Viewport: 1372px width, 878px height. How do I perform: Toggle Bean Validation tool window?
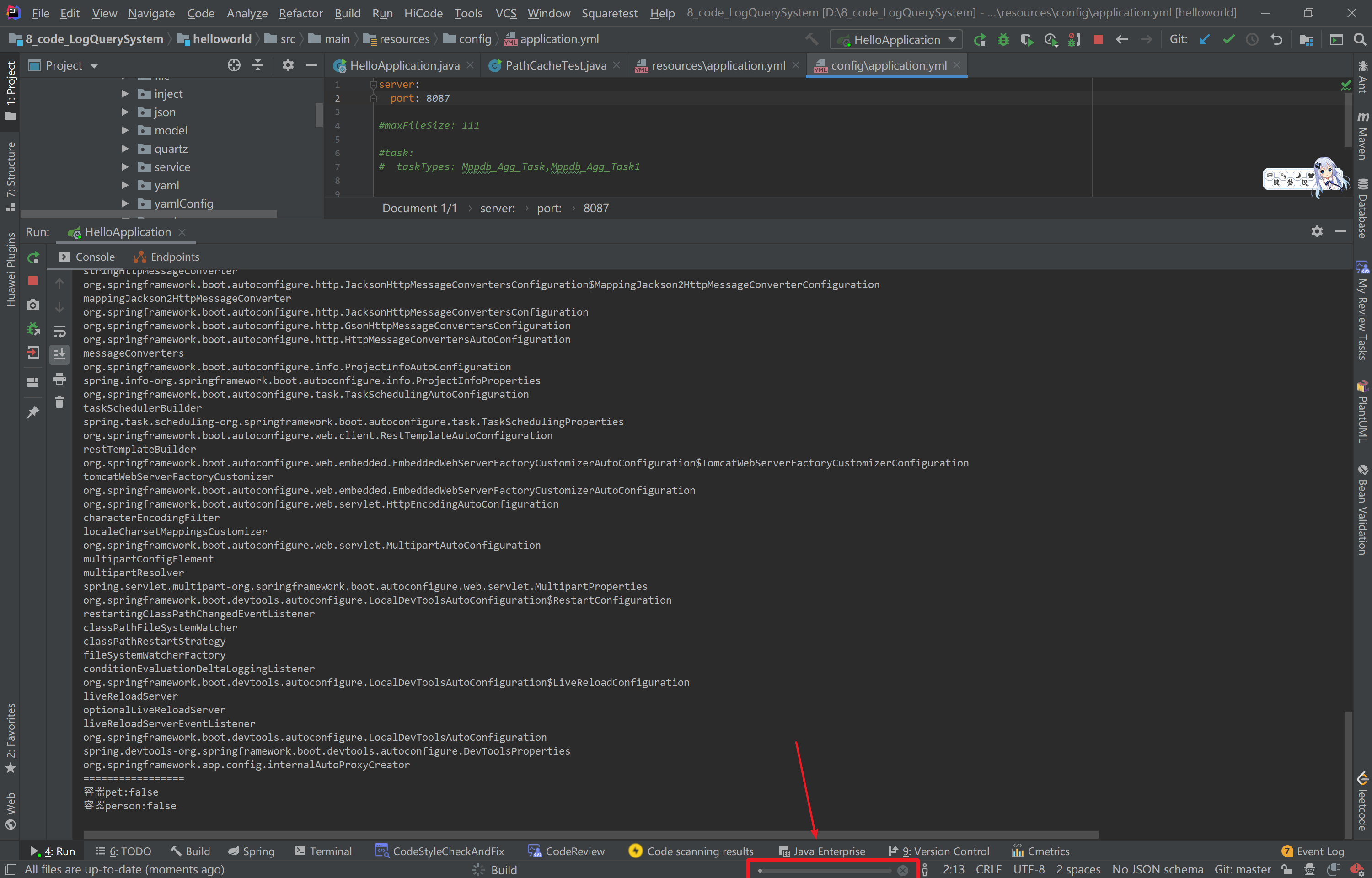click(1362, 510)
